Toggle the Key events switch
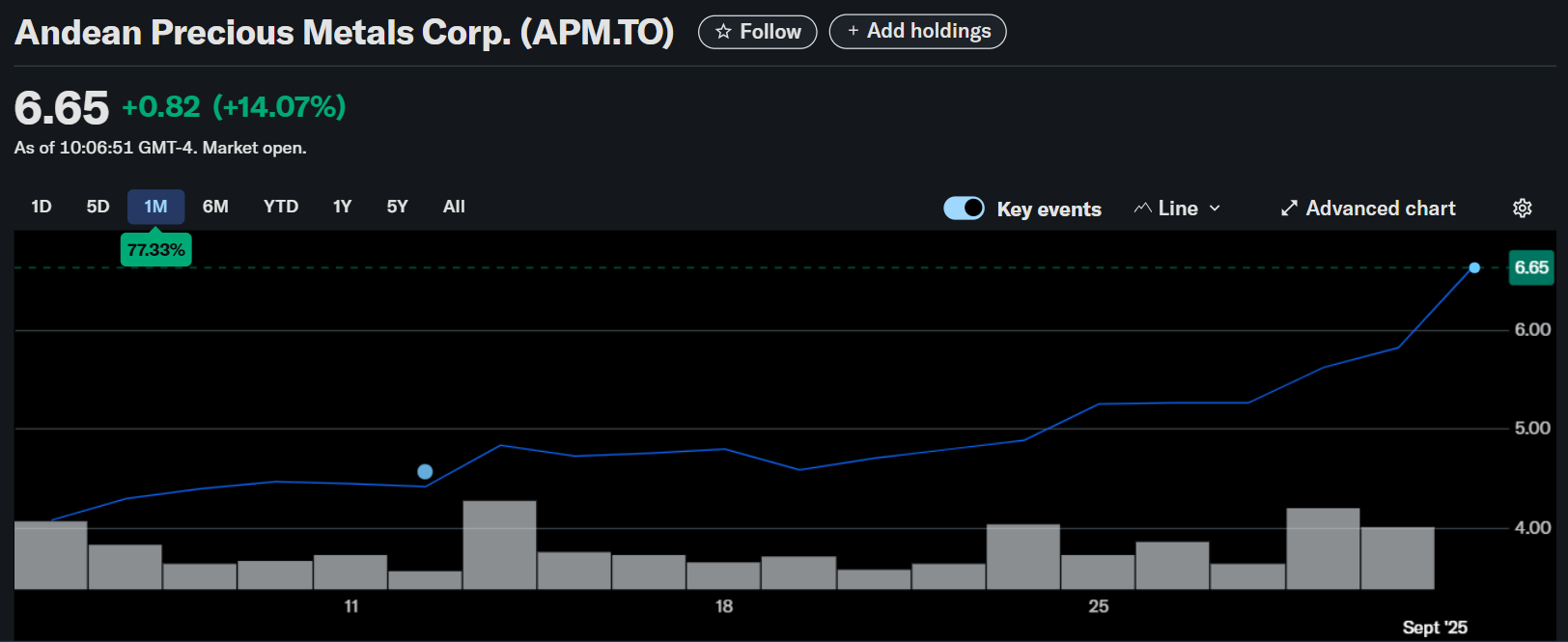This screenshot has width=1568, height=642. 964,209
